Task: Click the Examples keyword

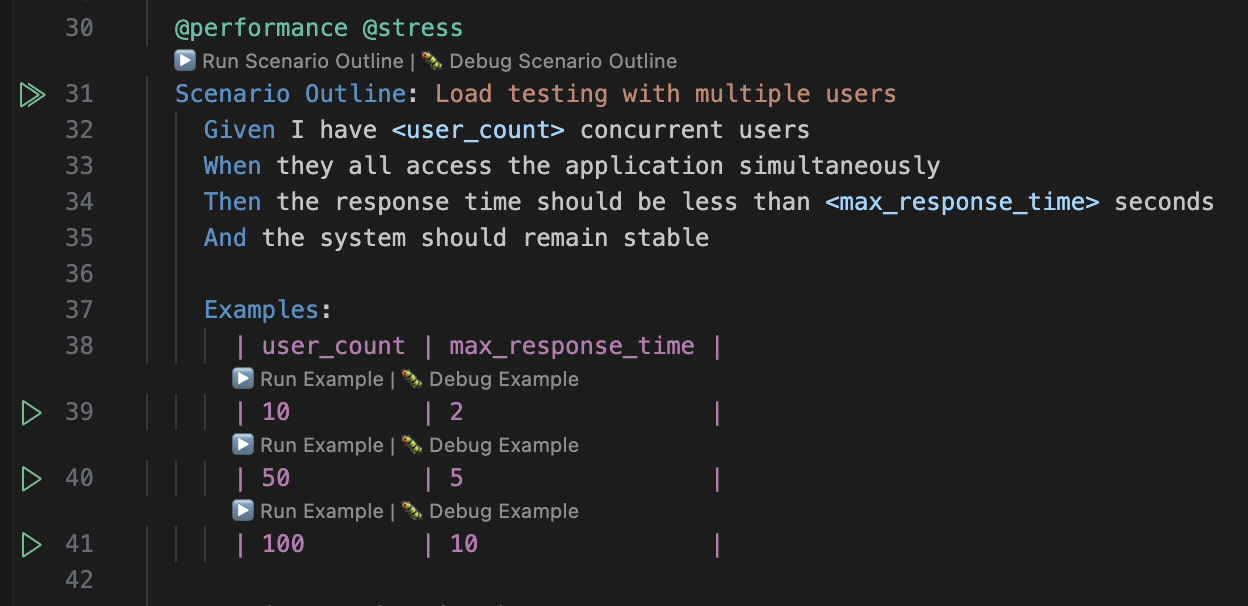Action: coord(261,310)
